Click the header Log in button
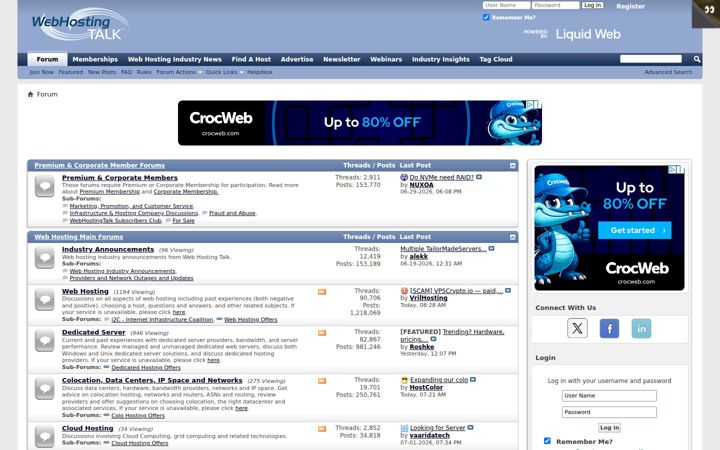 (x=592, y=5)
